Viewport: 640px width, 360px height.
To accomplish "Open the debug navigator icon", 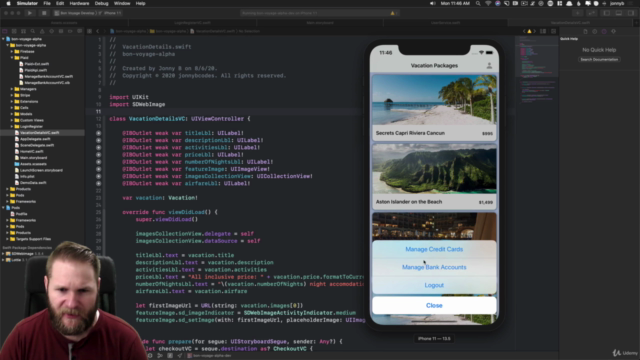I will pos(61,31).
